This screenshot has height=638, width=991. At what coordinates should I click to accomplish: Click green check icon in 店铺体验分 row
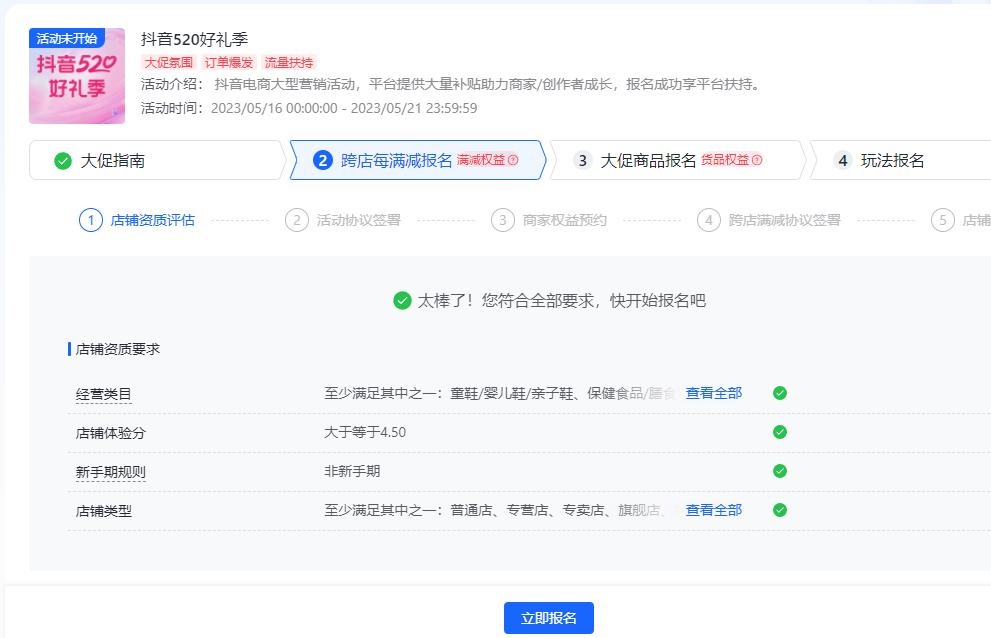(x=780, y=432)
